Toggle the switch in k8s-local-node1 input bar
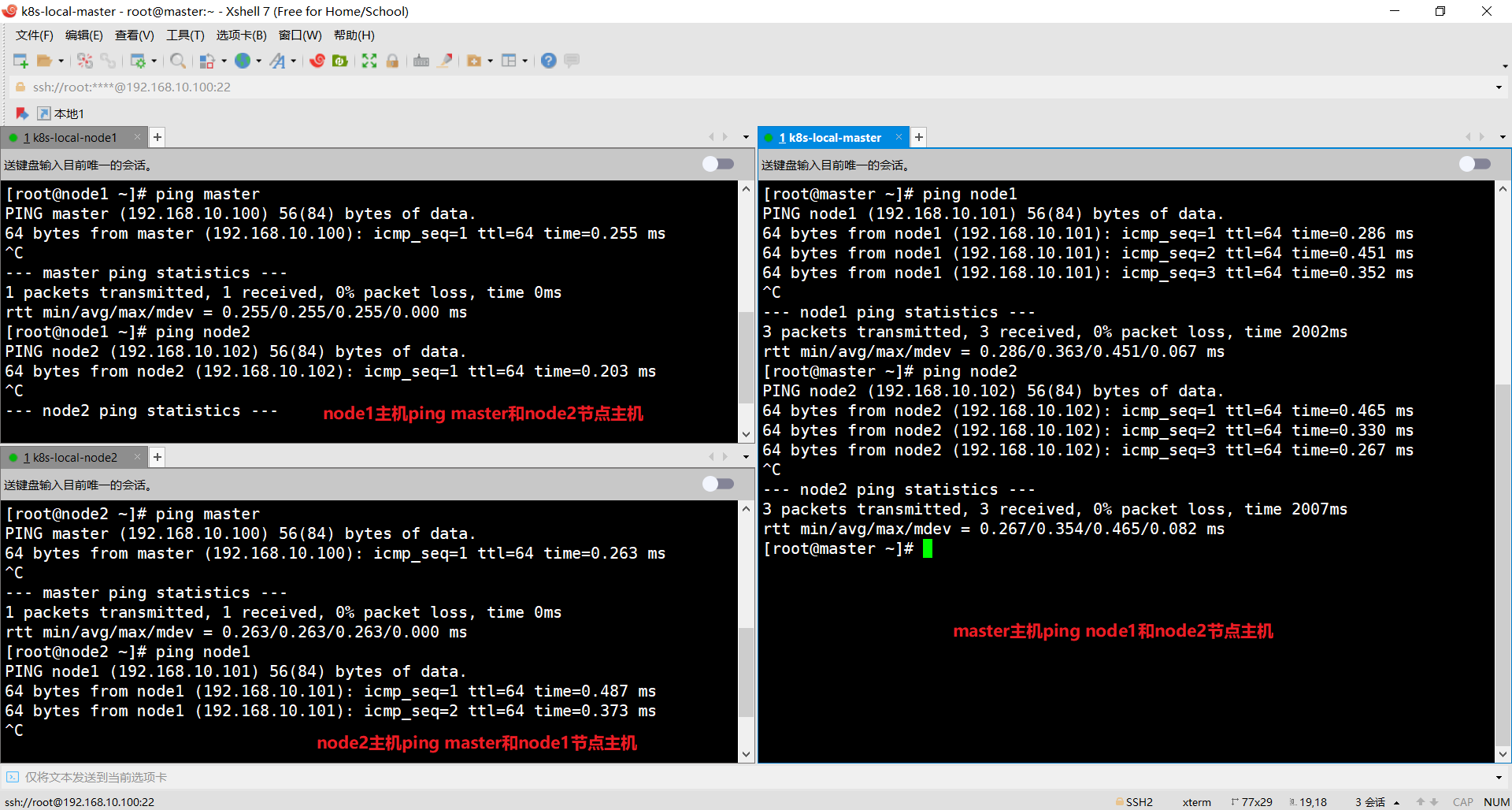 [717, 164]
